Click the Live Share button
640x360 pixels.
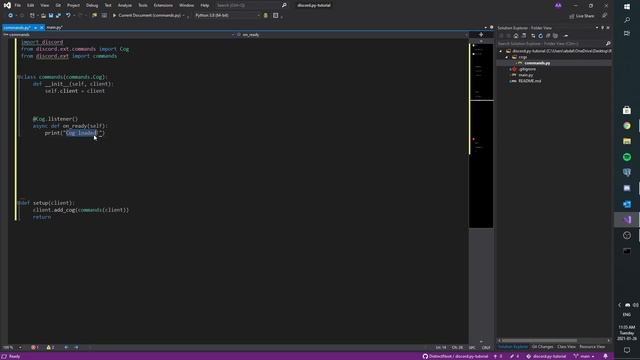[x=582, y=16]
